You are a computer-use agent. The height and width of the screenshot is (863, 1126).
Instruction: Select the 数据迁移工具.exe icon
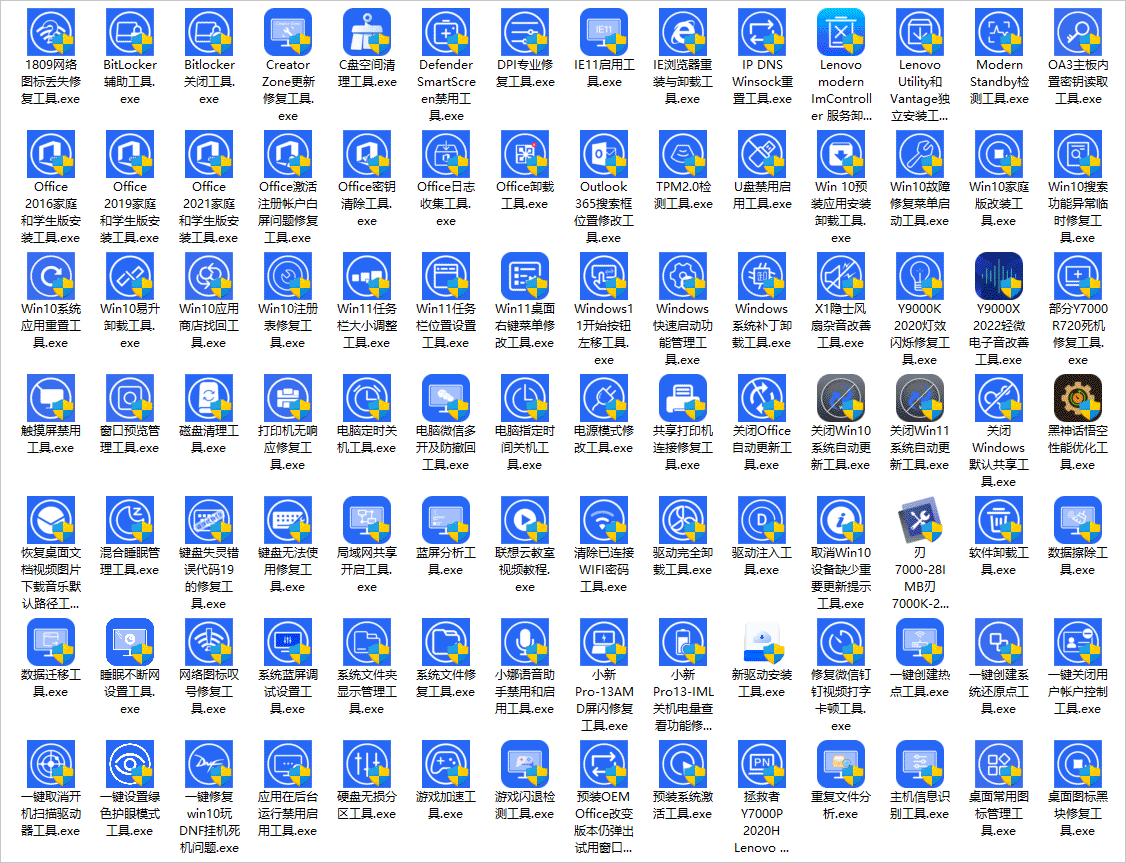pyautogui.click(x=51, y=643)
